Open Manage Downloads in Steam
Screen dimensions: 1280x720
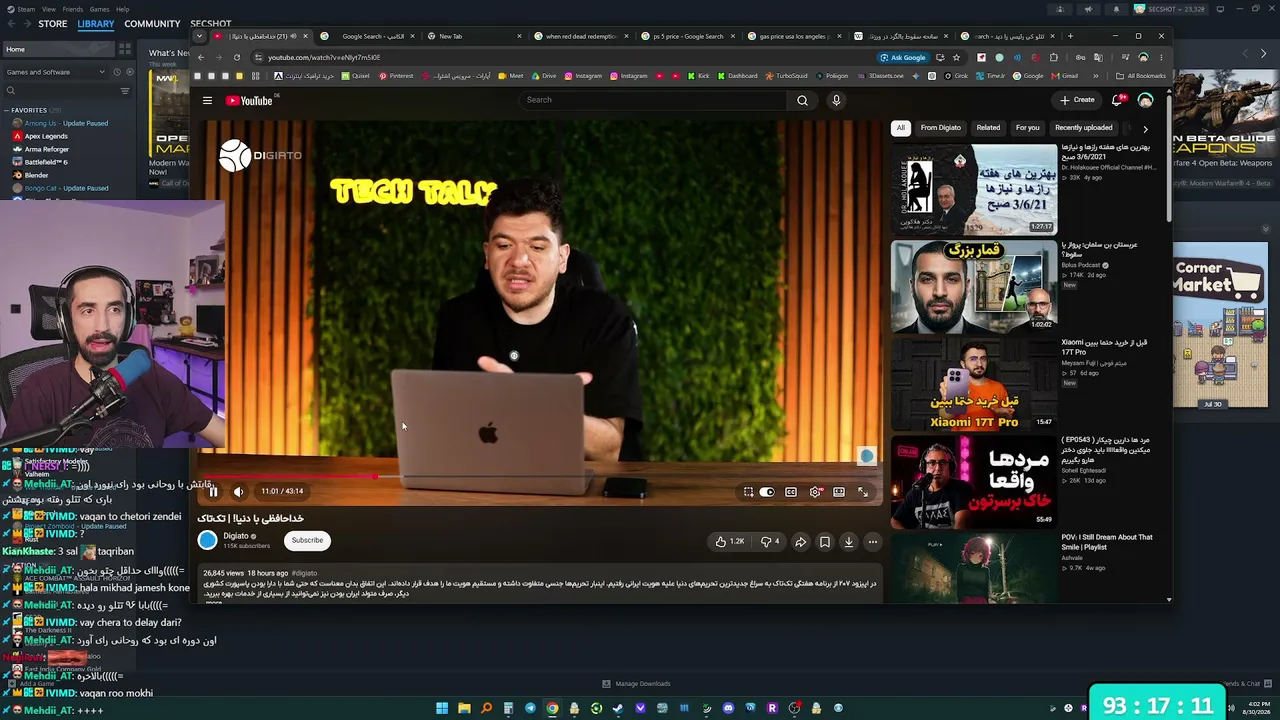point(636,684)
